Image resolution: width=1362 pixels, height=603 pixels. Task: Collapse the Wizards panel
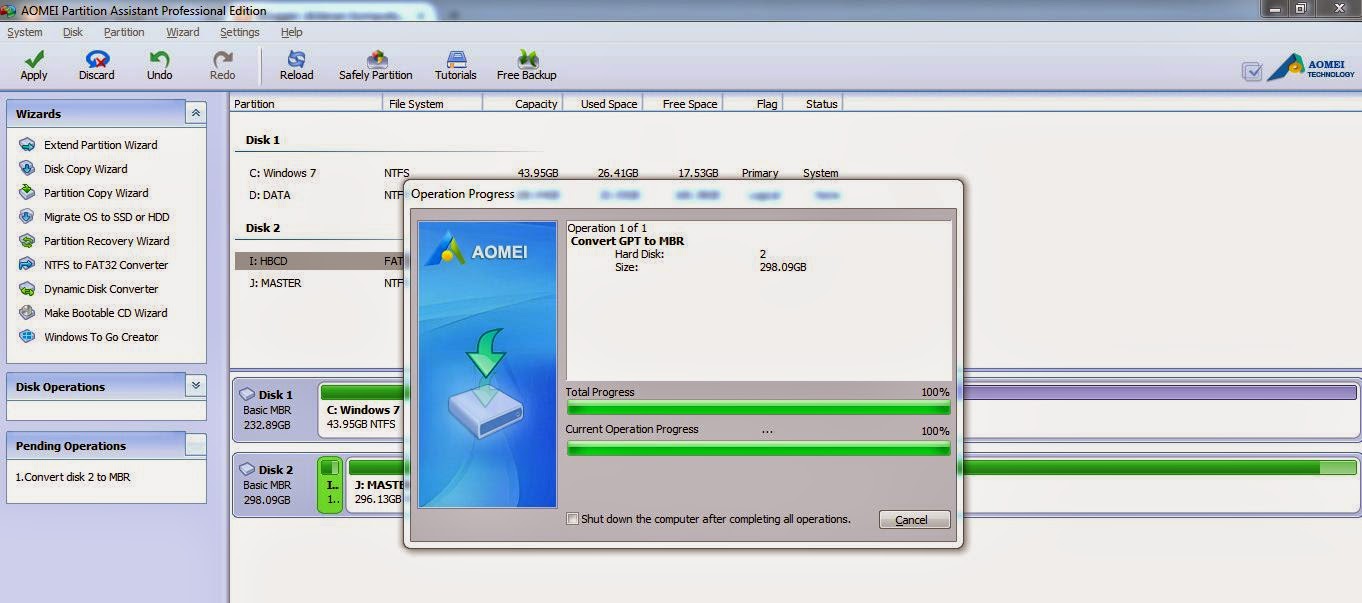pyautogui.click(x=196, y=114)
